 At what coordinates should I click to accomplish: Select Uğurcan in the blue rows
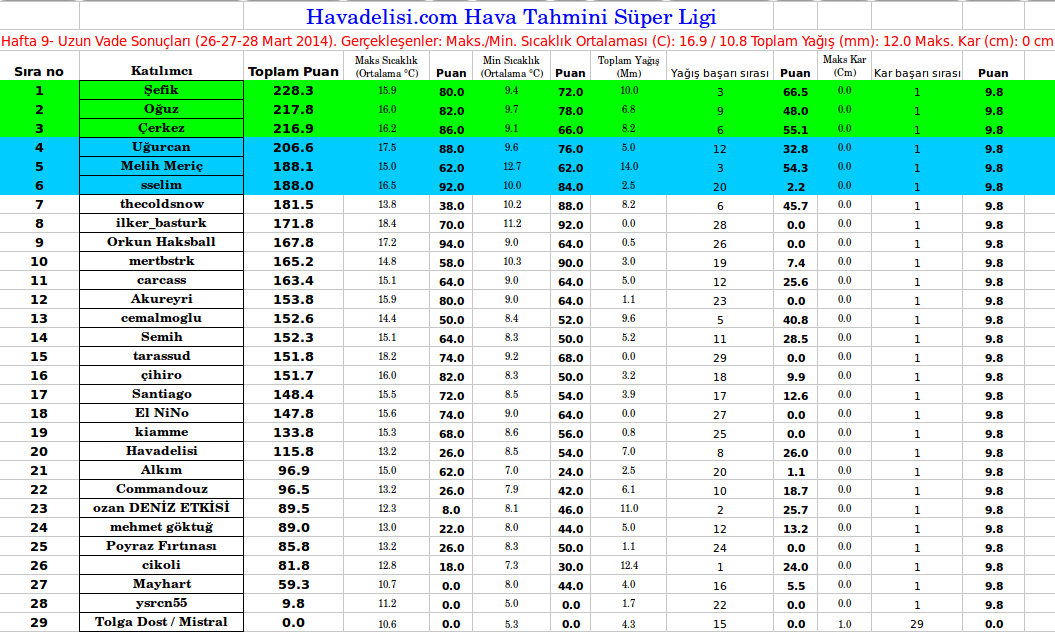tap(161, 148)
